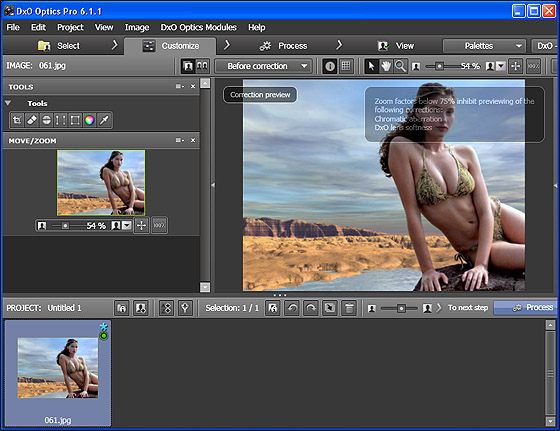The width and height of the screenshot is (560, 431).
Task: Close the TOOLS palette
Action: coord(193,86)
